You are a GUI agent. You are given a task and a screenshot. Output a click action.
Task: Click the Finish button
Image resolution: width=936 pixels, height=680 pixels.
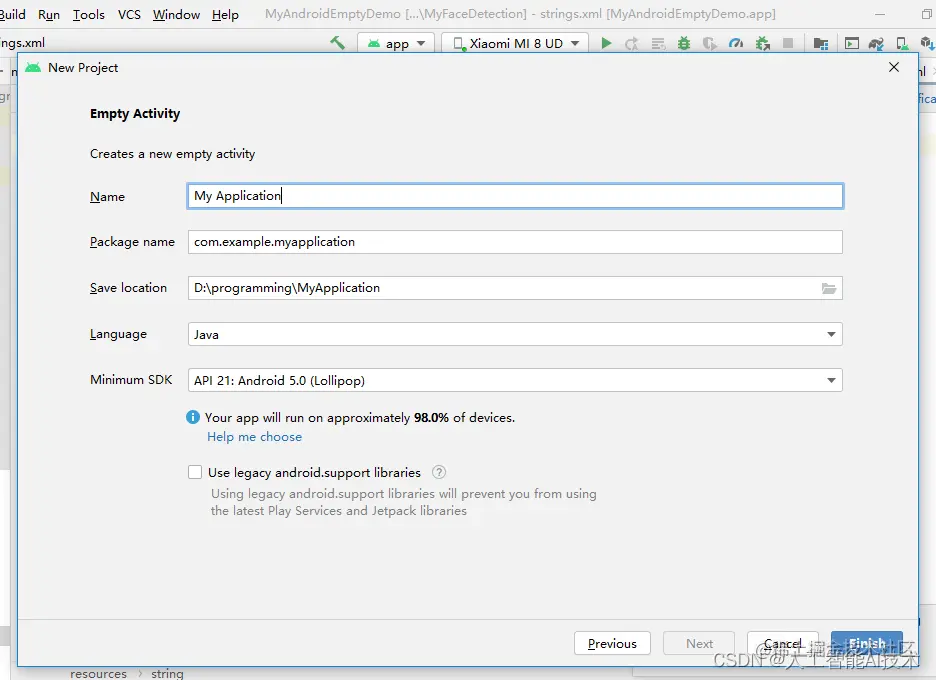click(867, 644)
